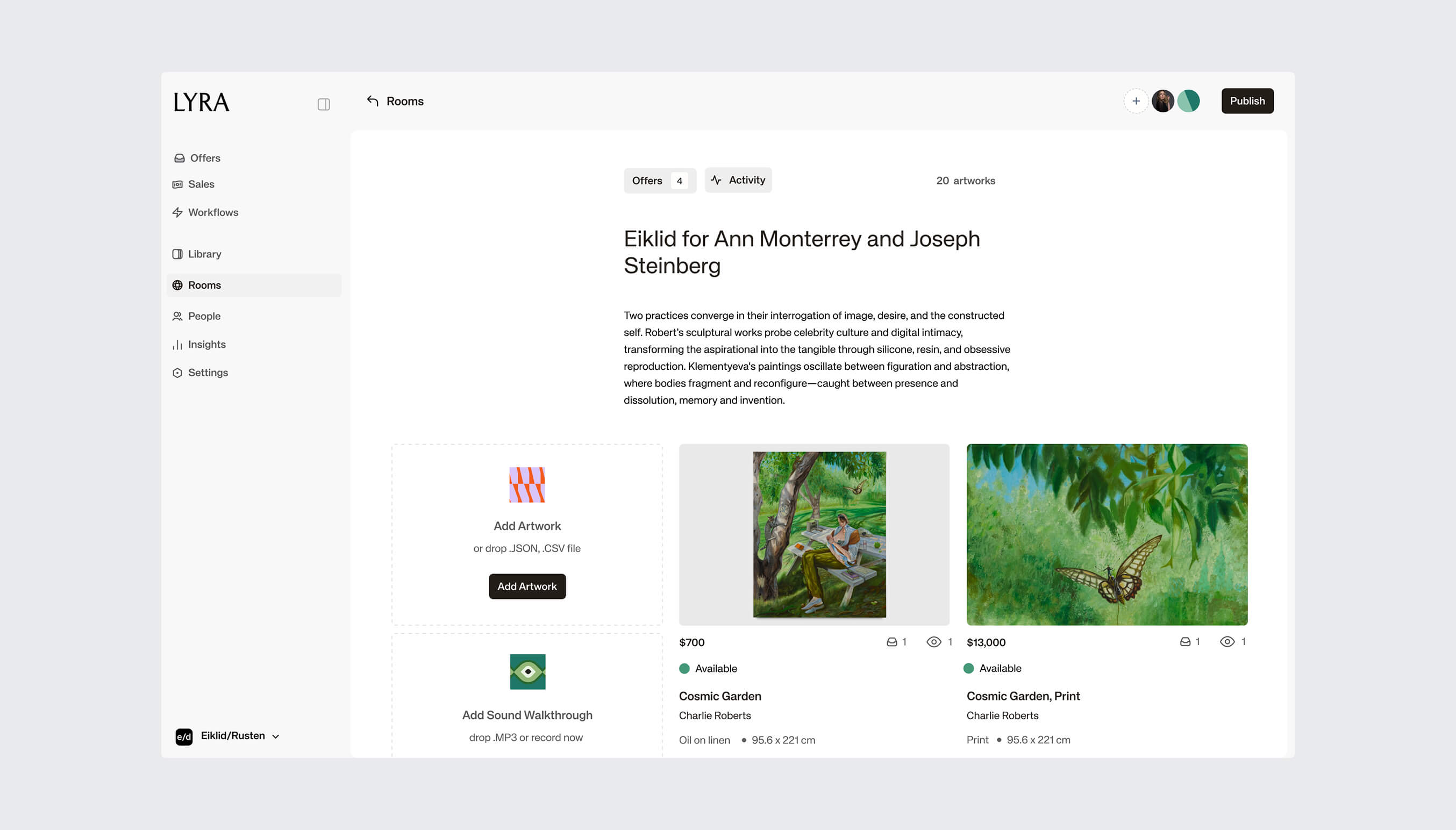
Task: Click 'or drop .JSON, .CSV file' text
Action: pyautogui.click(x=527, y=548)
